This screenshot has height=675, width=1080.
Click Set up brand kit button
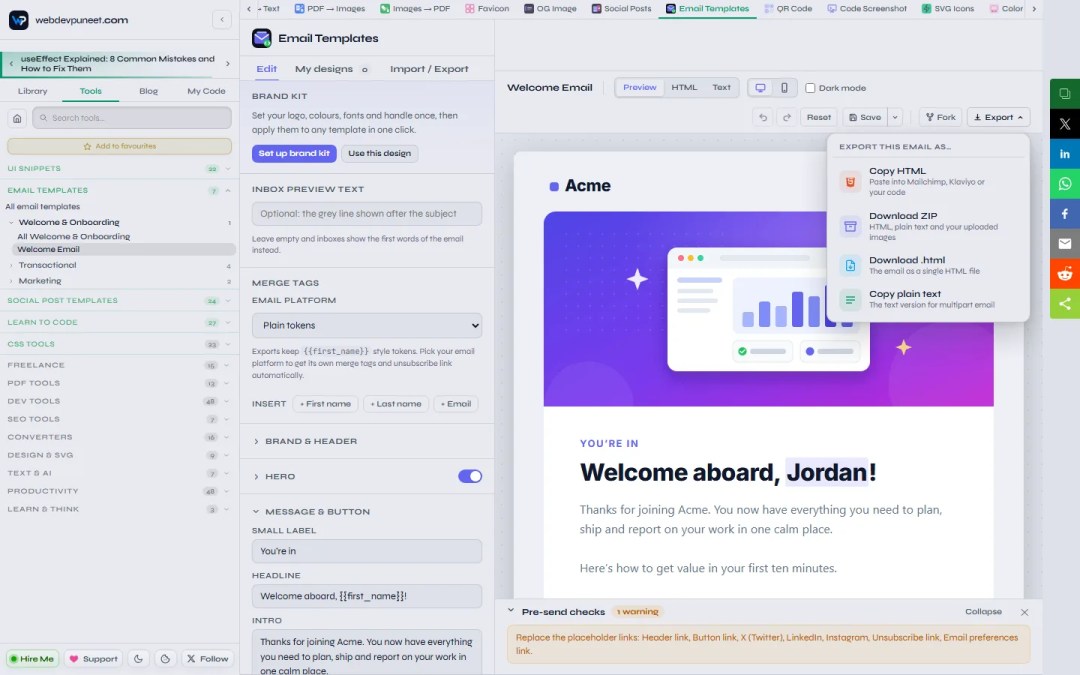click(x=294, y=153)
